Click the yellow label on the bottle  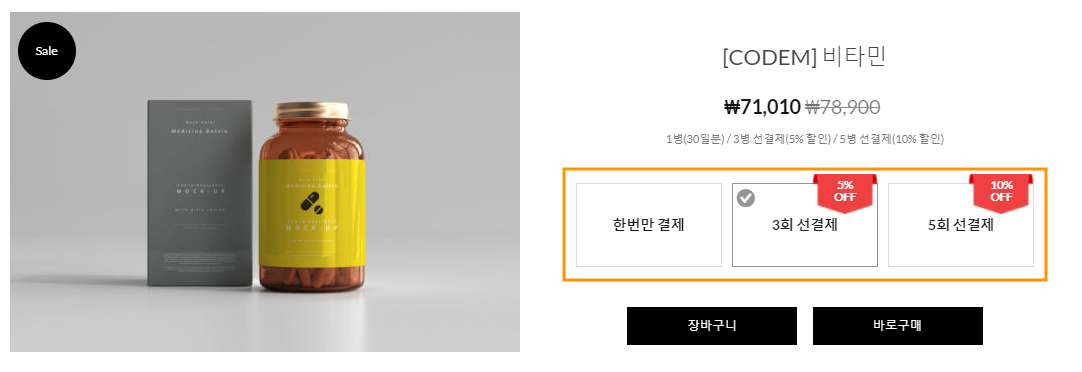pos(312,214)
